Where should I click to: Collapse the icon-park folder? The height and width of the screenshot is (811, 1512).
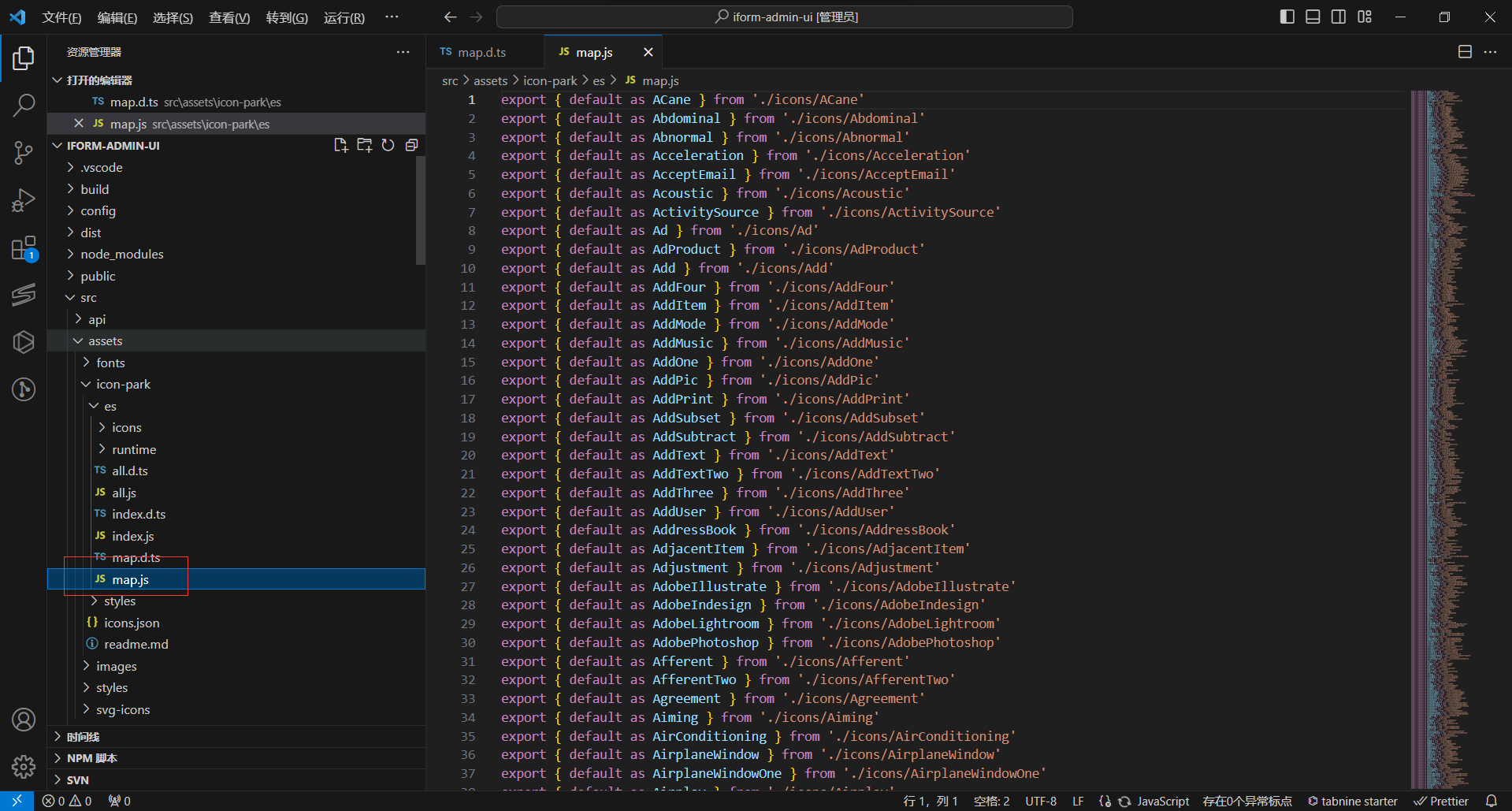(123, 384)
